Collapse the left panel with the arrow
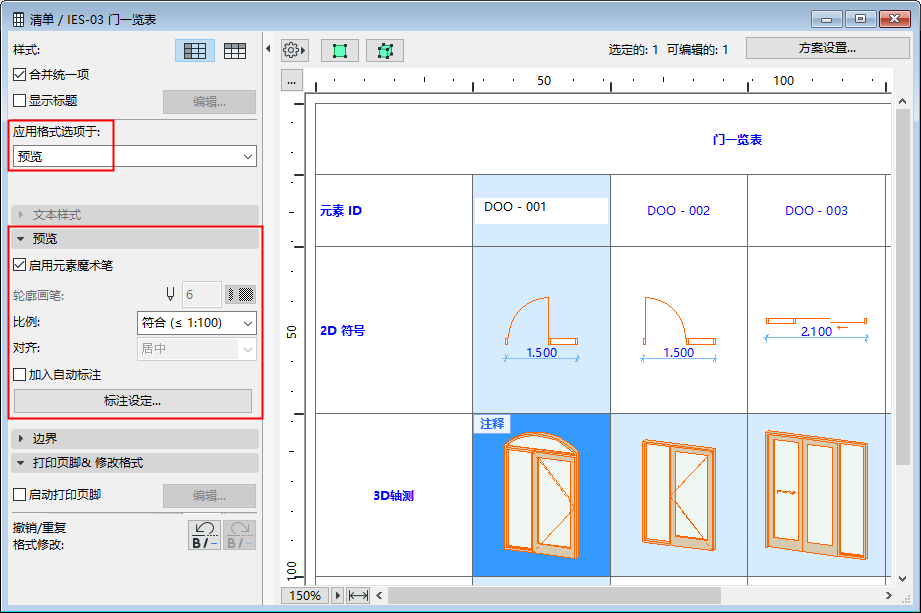 pos(268,49)
